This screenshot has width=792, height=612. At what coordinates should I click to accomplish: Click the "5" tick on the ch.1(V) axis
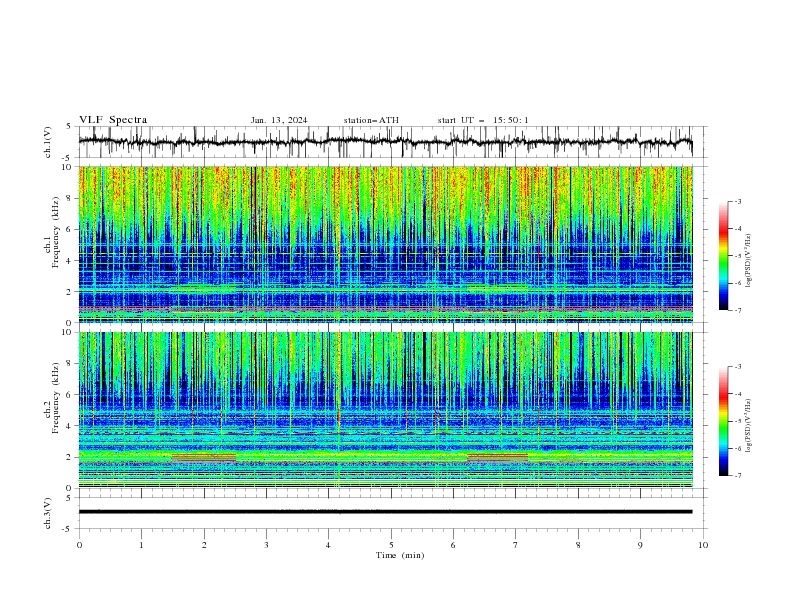(71, 126)
